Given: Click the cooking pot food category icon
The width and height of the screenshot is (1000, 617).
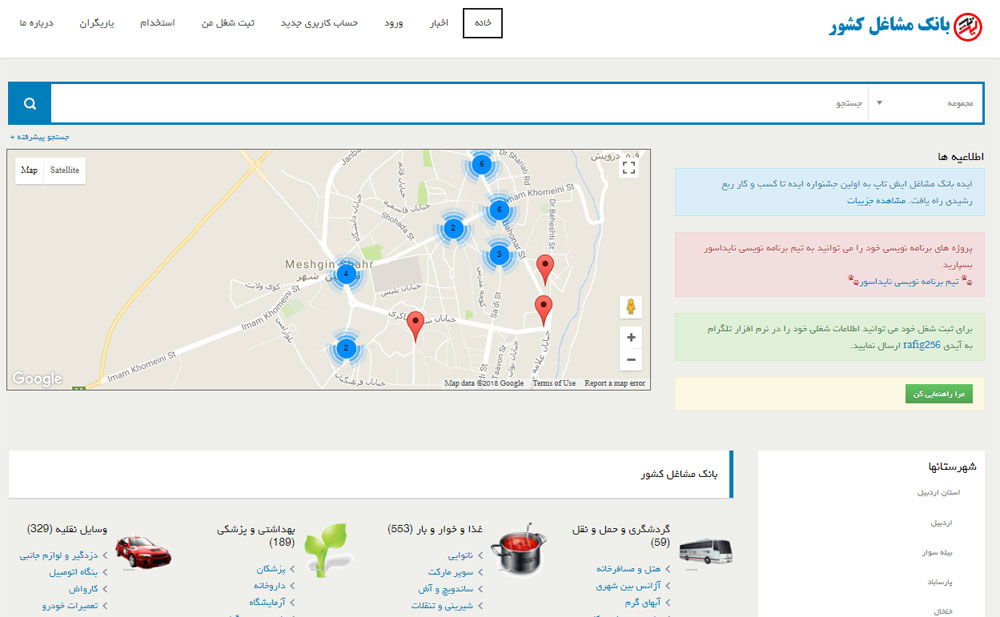Looking at the screenshot, I should 516,551.
